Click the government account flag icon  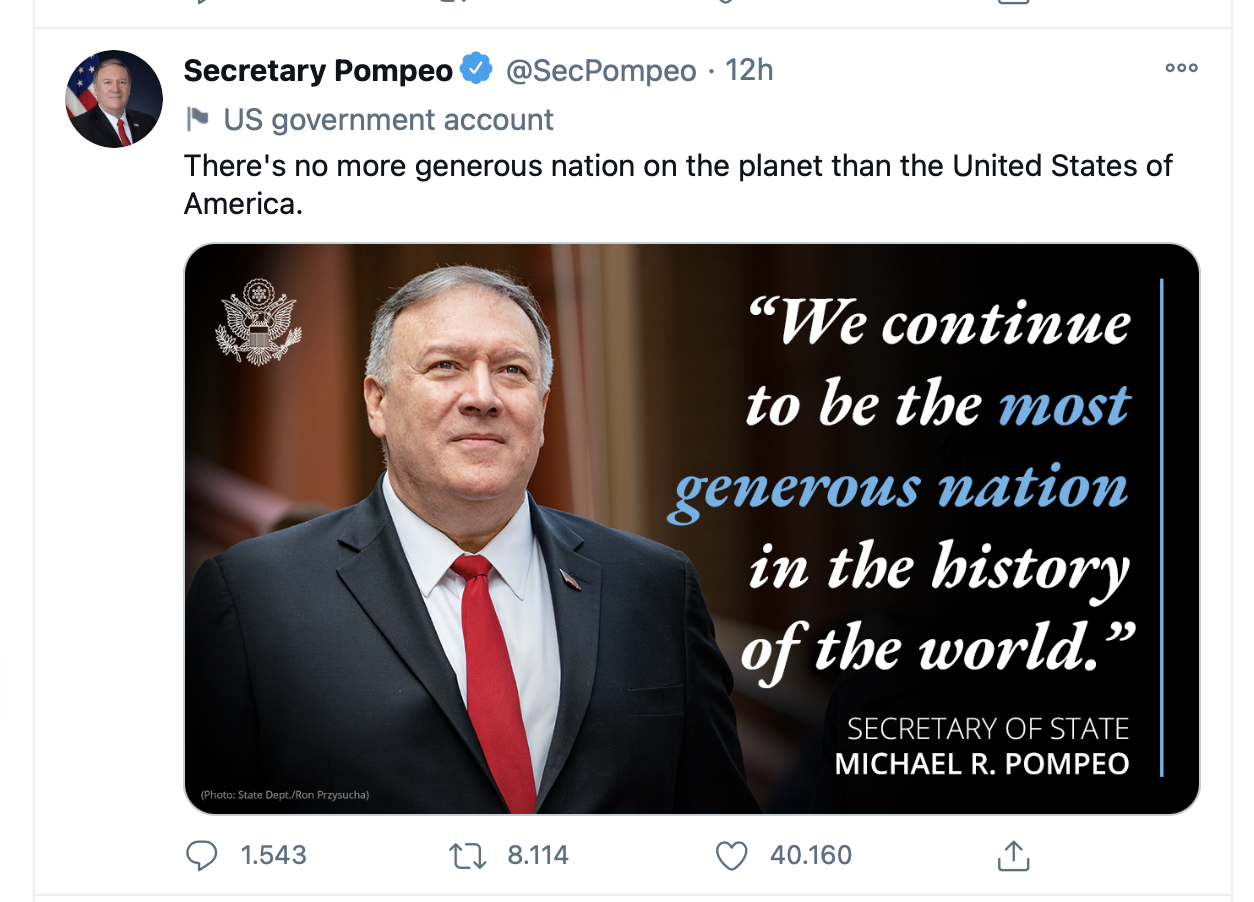point(198,119)
